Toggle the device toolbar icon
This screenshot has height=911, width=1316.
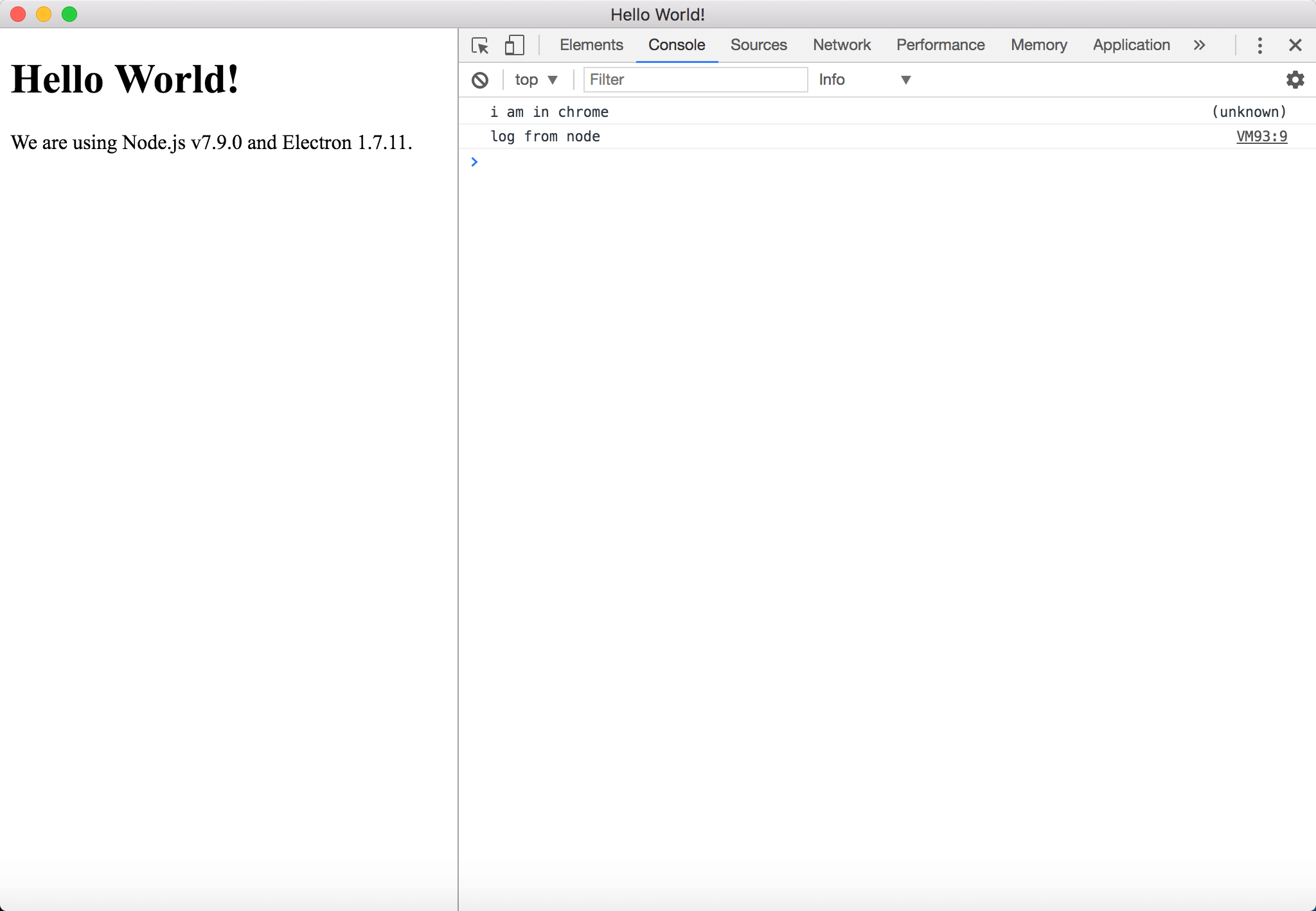(514, 46)
